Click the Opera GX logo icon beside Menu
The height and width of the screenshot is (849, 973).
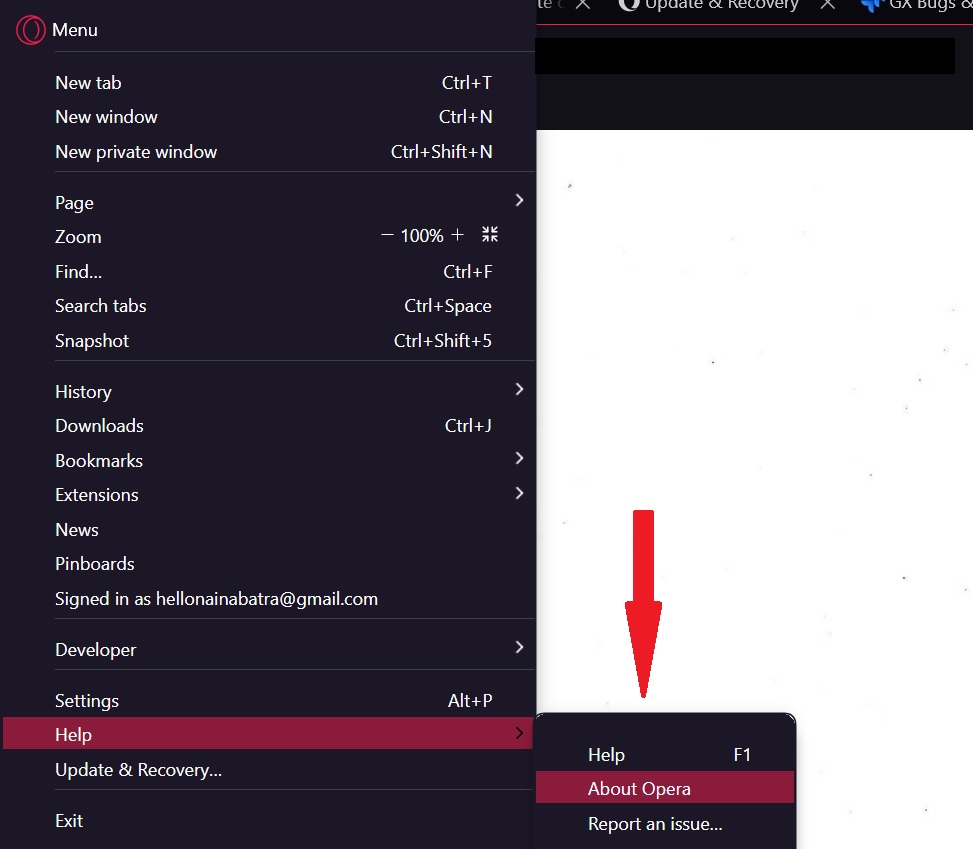coord(30,30)
